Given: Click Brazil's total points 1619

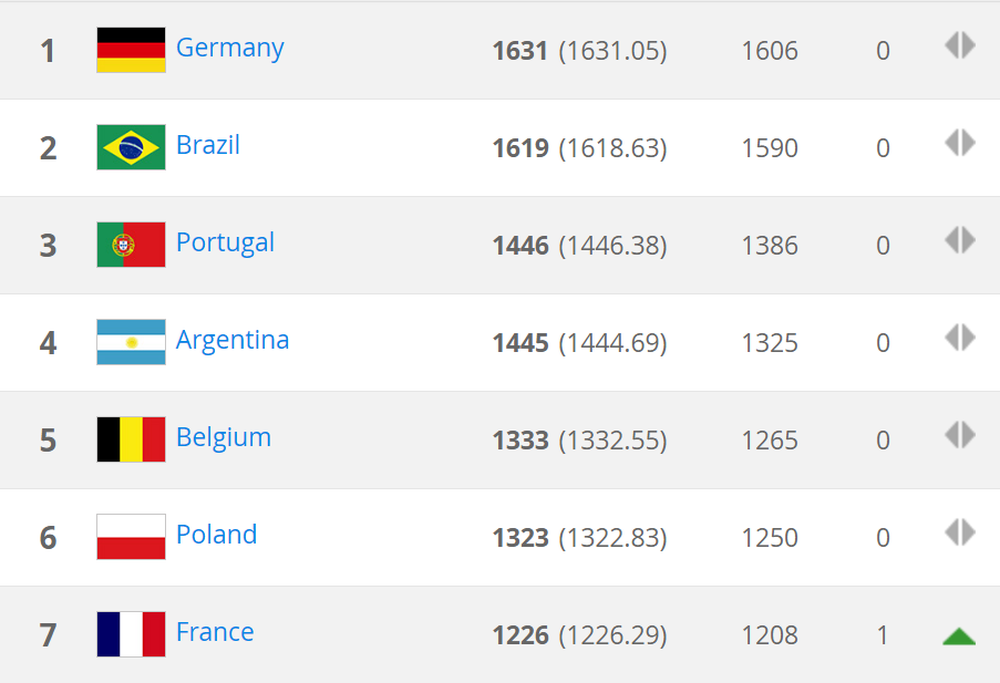Looking at the screenshot, I should point(520,148).
